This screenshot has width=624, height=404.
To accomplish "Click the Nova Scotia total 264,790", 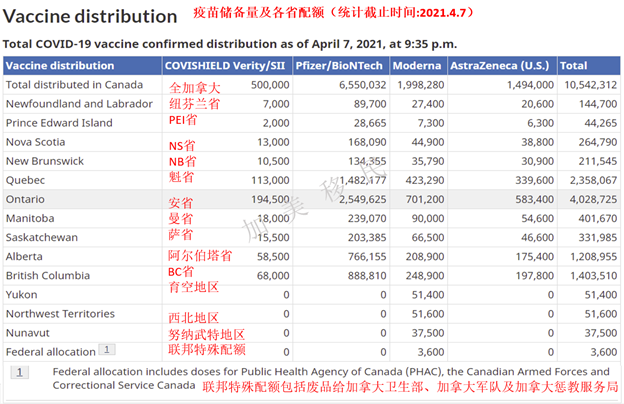I will 598,142.
